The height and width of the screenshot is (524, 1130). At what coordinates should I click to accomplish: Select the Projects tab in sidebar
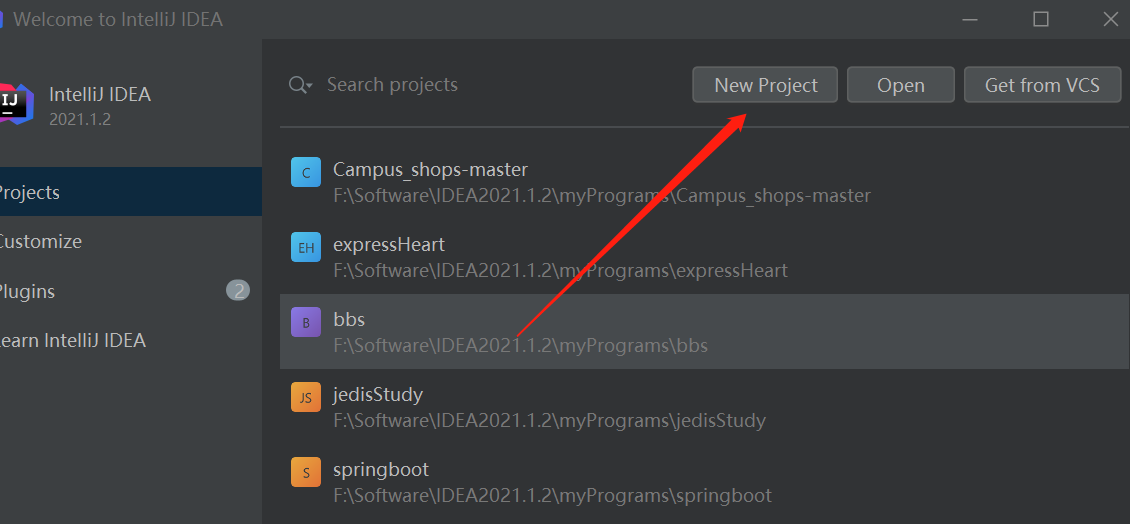coord(130,192)
